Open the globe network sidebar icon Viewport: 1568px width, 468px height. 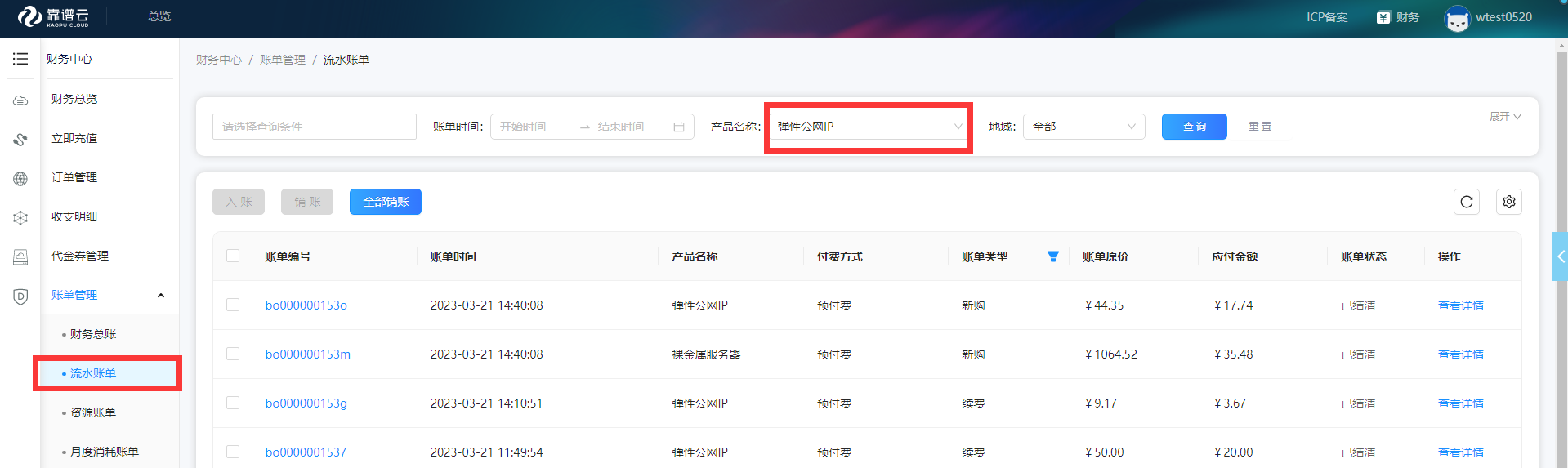[20, 179]
